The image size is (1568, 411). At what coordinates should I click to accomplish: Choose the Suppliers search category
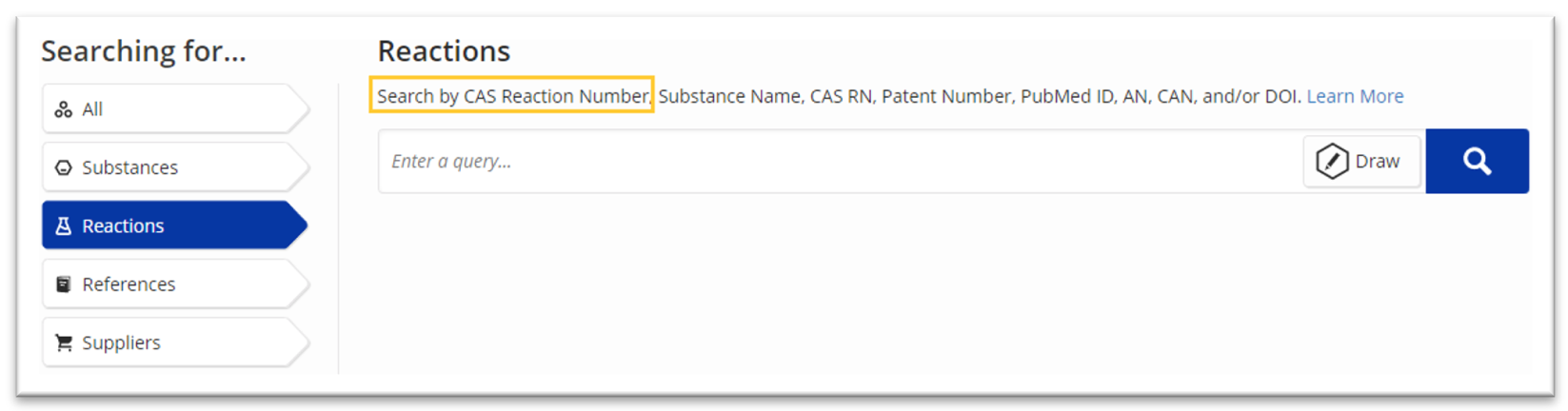[x=176, y=342]
